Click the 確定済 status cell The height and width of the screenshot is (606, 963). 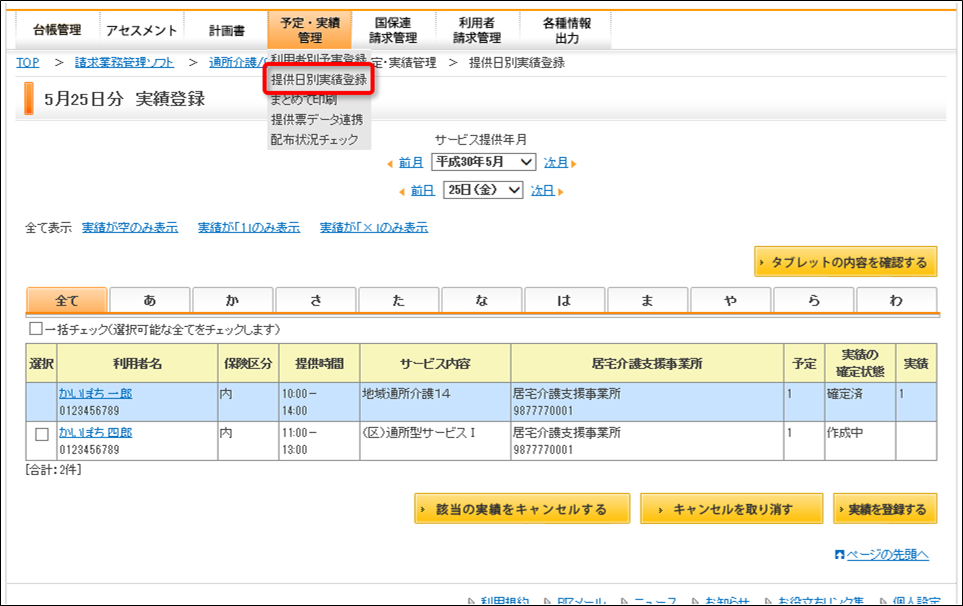click(859, 402)
